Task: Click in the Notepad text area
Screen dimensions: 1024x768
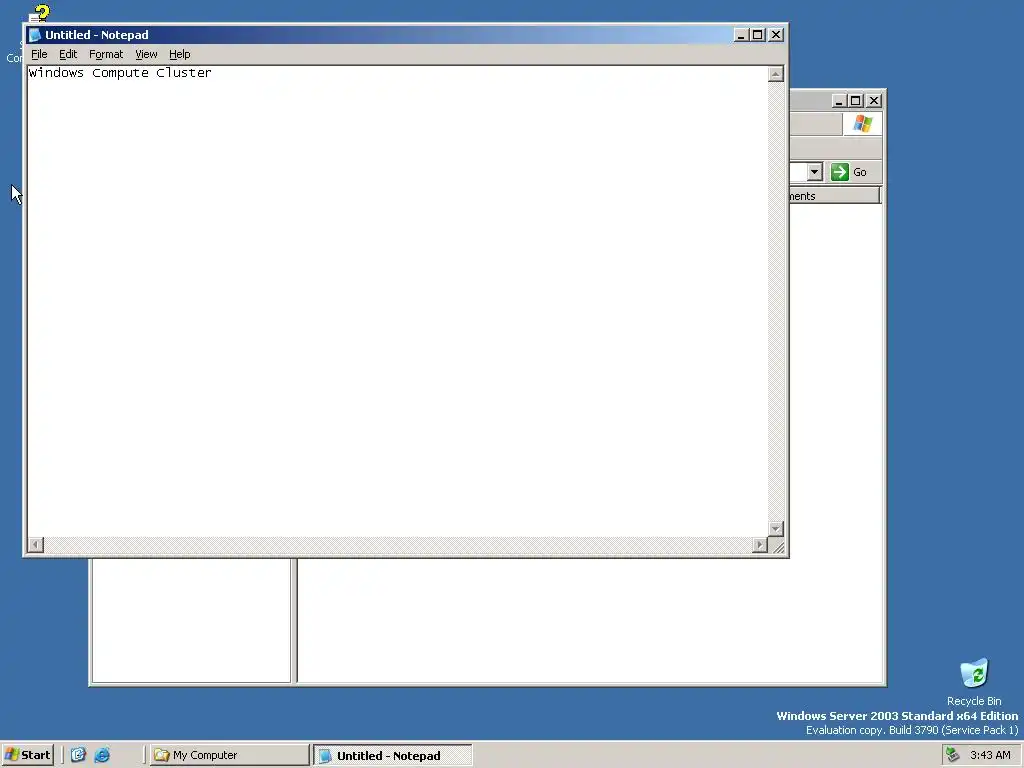Action: [397, 300]
